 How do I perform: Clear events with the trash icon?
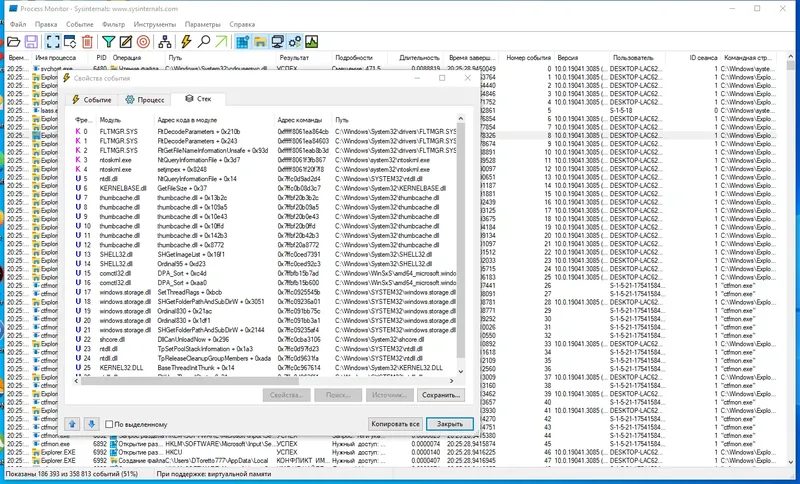88,42
